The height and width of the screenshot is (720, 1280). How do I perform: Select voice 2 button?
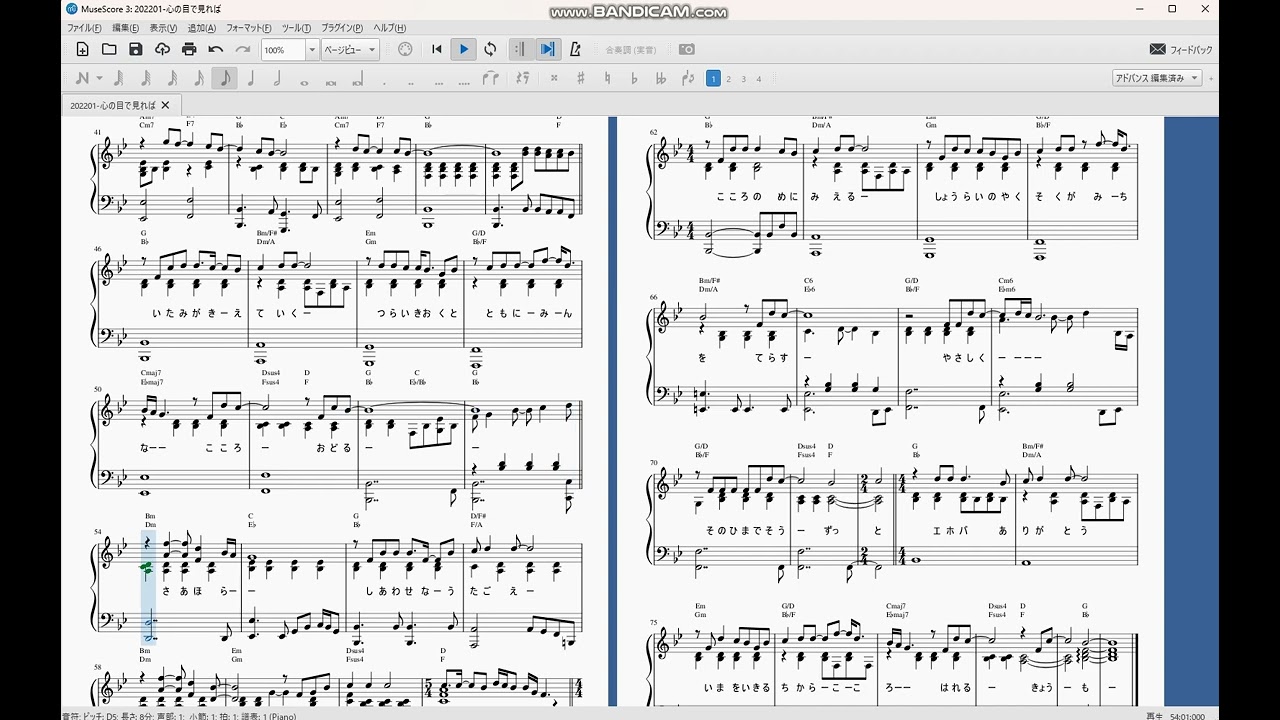[x=728, y=78]
